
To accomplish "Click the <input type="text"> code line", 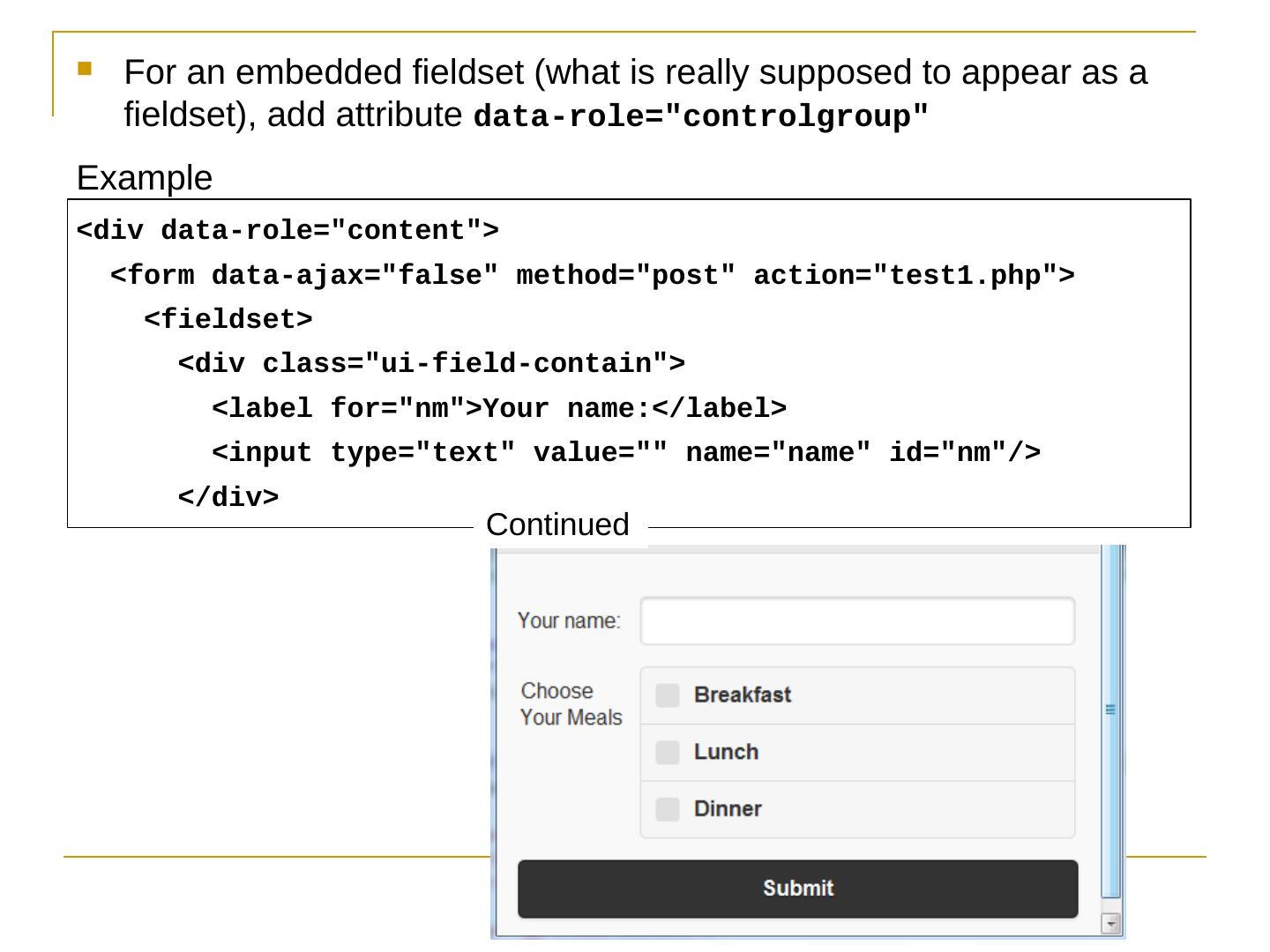I will coord(625,452).
